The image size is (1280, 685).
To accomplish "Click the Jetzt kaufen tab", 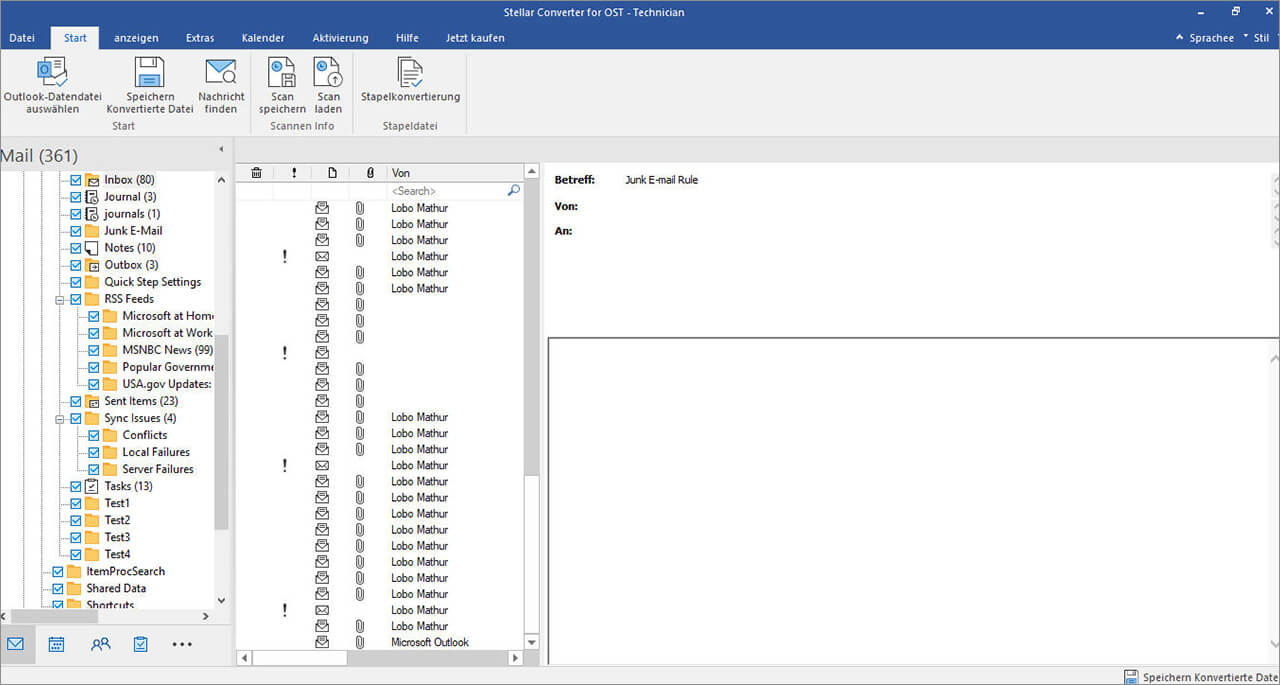I will [475, 38].
